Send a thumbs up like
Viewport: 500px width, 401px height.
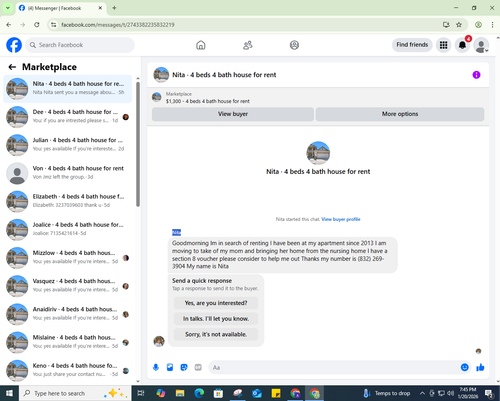pyautogui.click(x=480, y=367)
